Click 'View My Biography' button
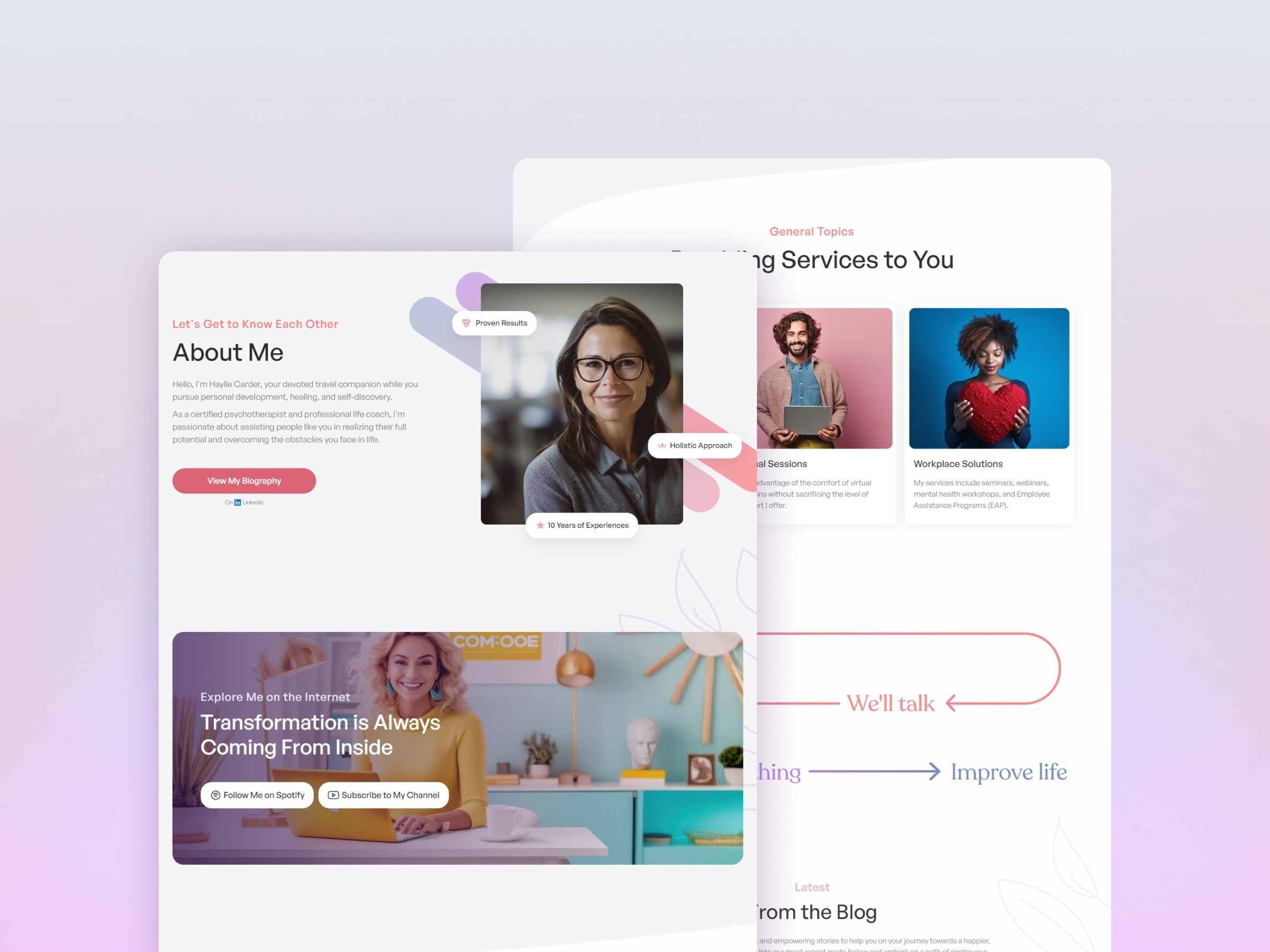 tap(243, 481)
